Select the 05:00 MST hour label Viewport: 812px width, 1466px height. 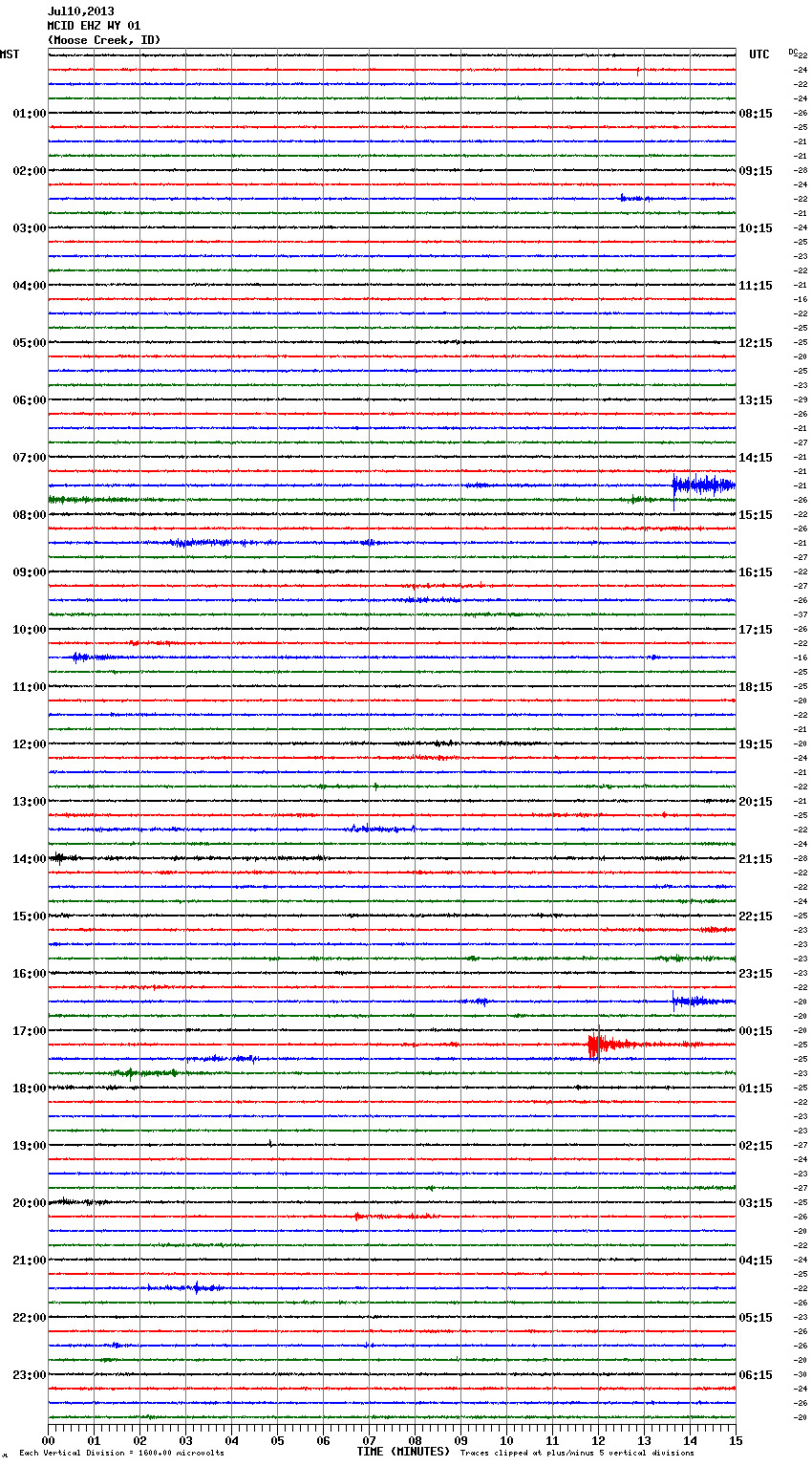coord(30,343)
